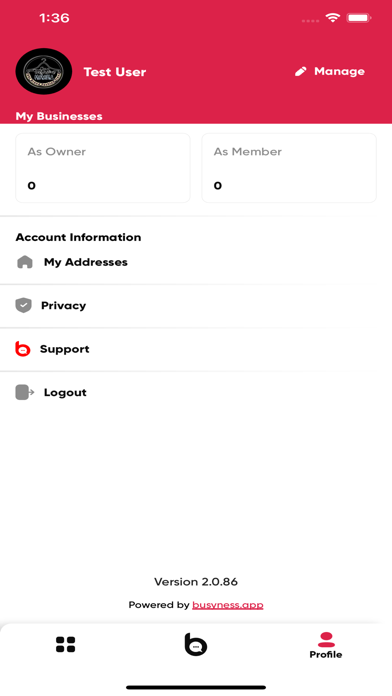The width and height of the screenshot is (392, 696).
Task: Tap the red busyness logo beside Support
Action: (23, 349)
